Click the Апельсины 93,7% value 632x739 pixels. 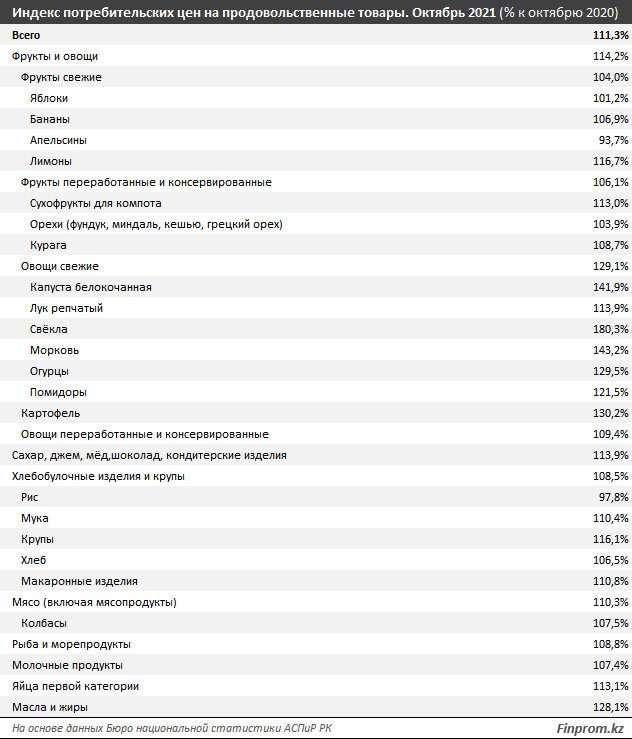(613, 140)
